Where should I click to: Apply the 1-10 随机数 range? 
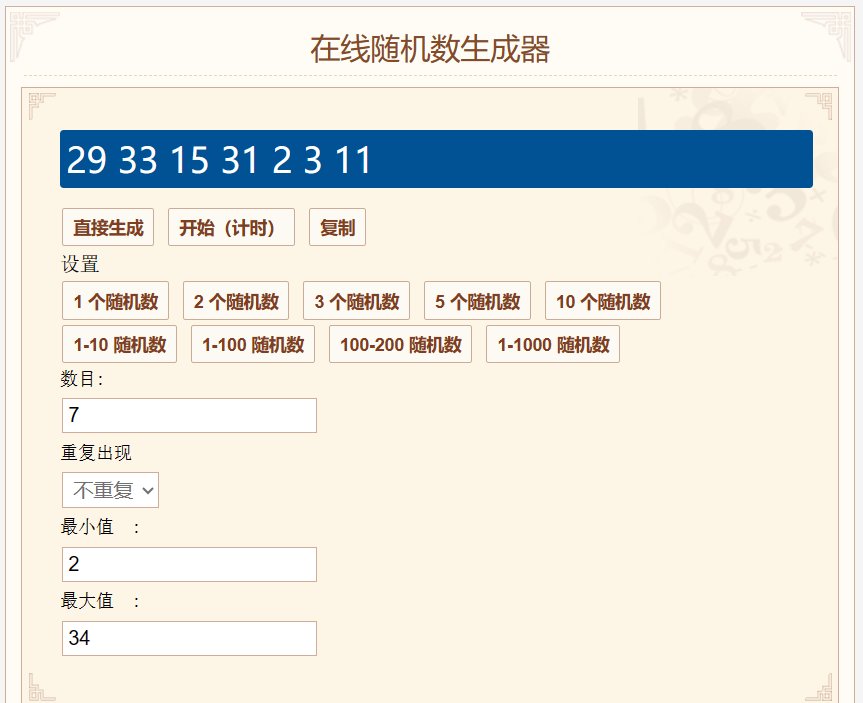[119, 344]
